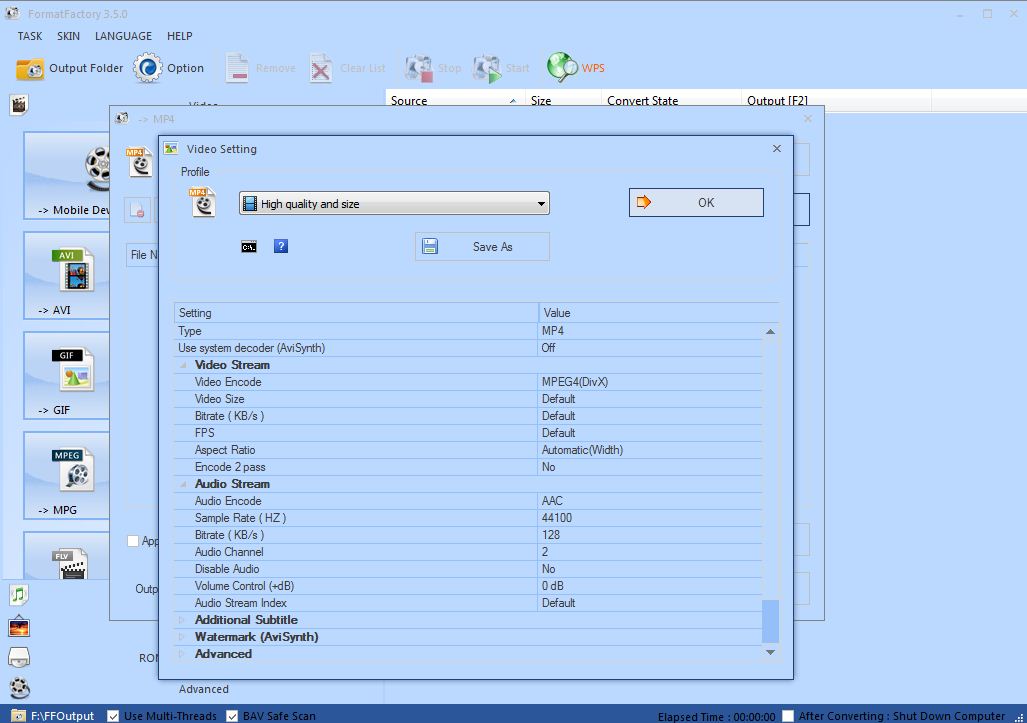Sort the task list by Source column
The width and height of the screenshot is (1027, 723).
[455, 101]
